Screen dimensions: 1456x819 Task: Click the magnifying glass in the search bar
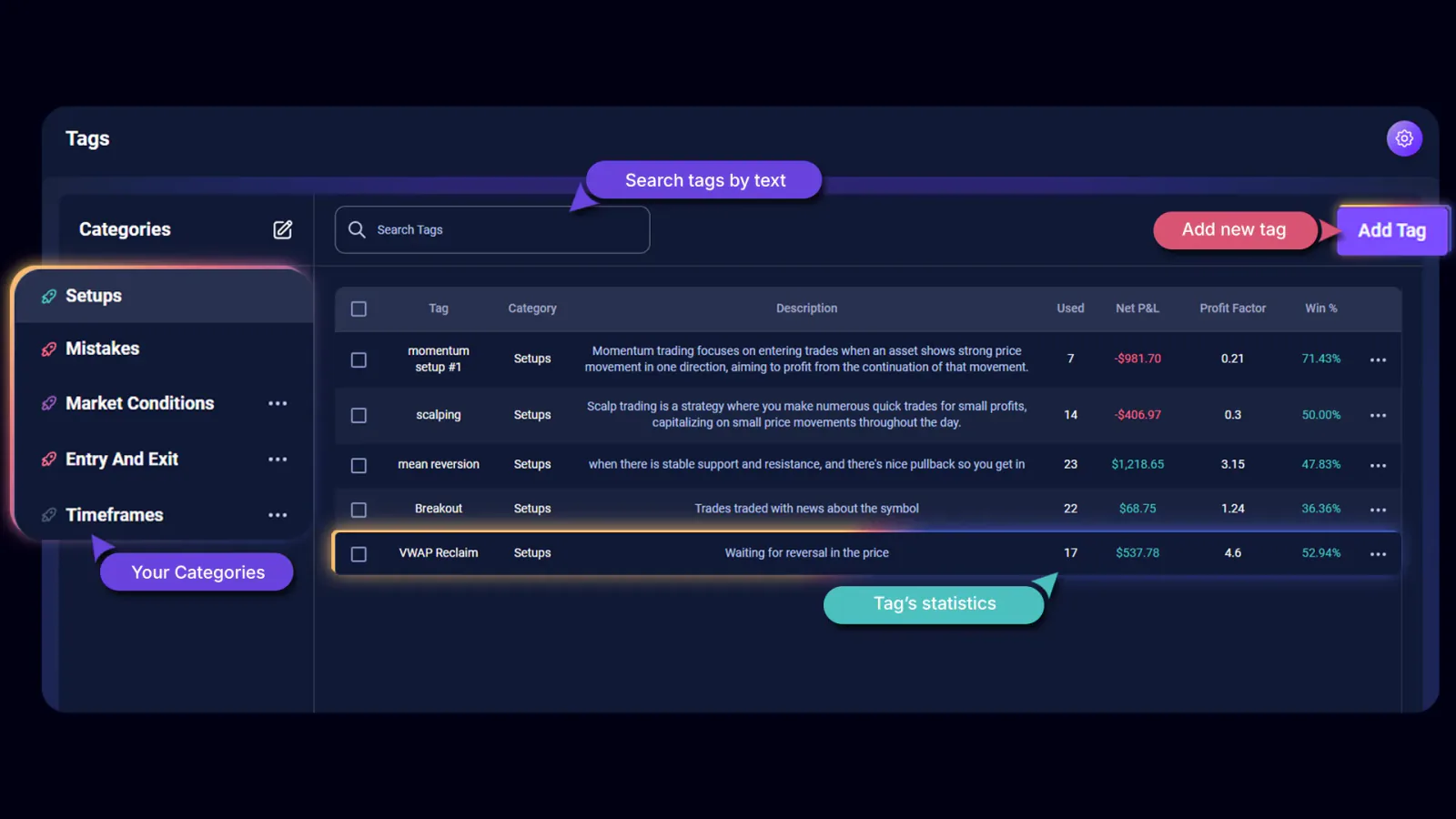click(x=357, y=229)
